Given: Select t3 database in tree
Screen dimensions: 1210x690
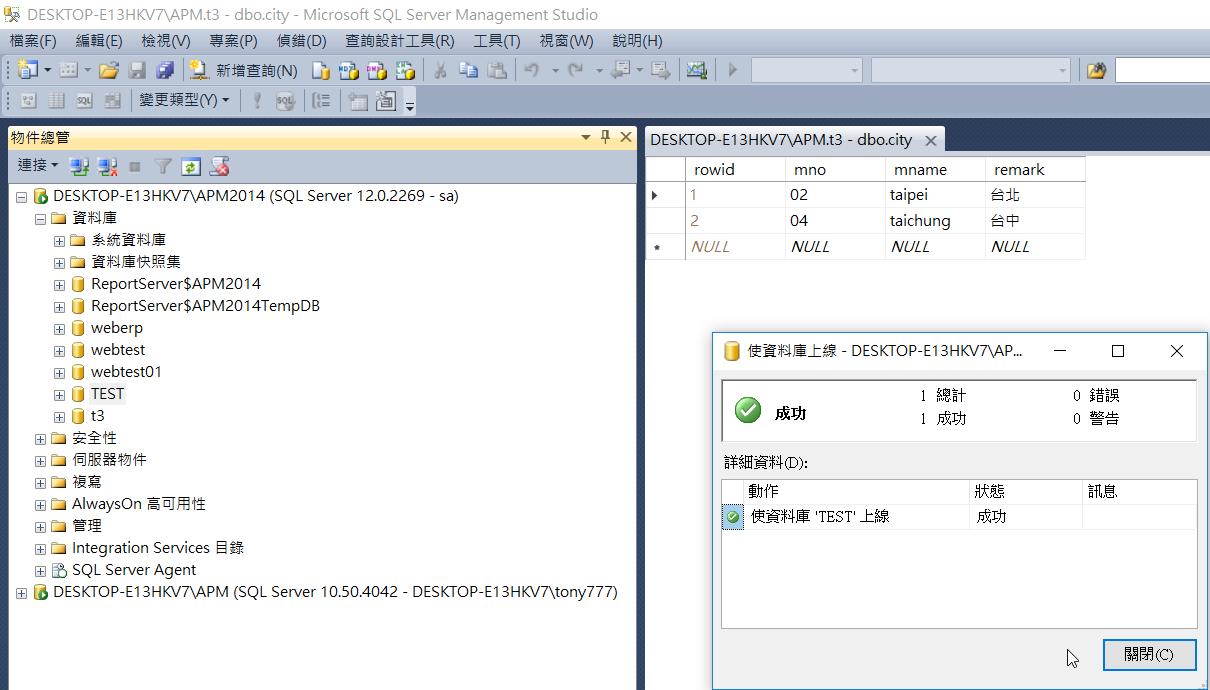Looking at the screenshot, I should click(98, 416).
